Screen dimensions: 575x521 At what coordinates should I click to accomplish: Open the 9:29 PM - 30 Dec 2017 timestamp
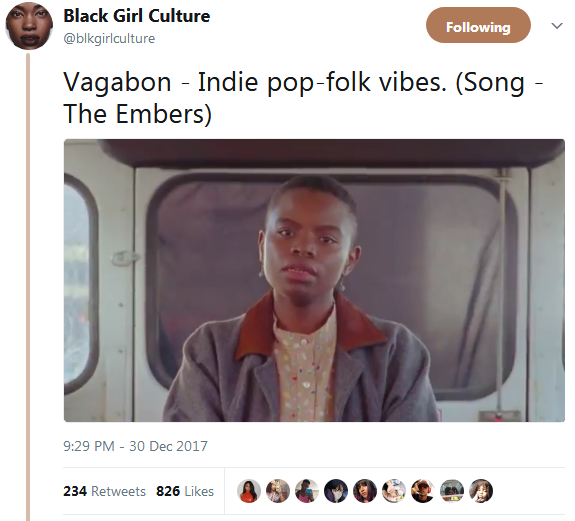pos(135,446)
